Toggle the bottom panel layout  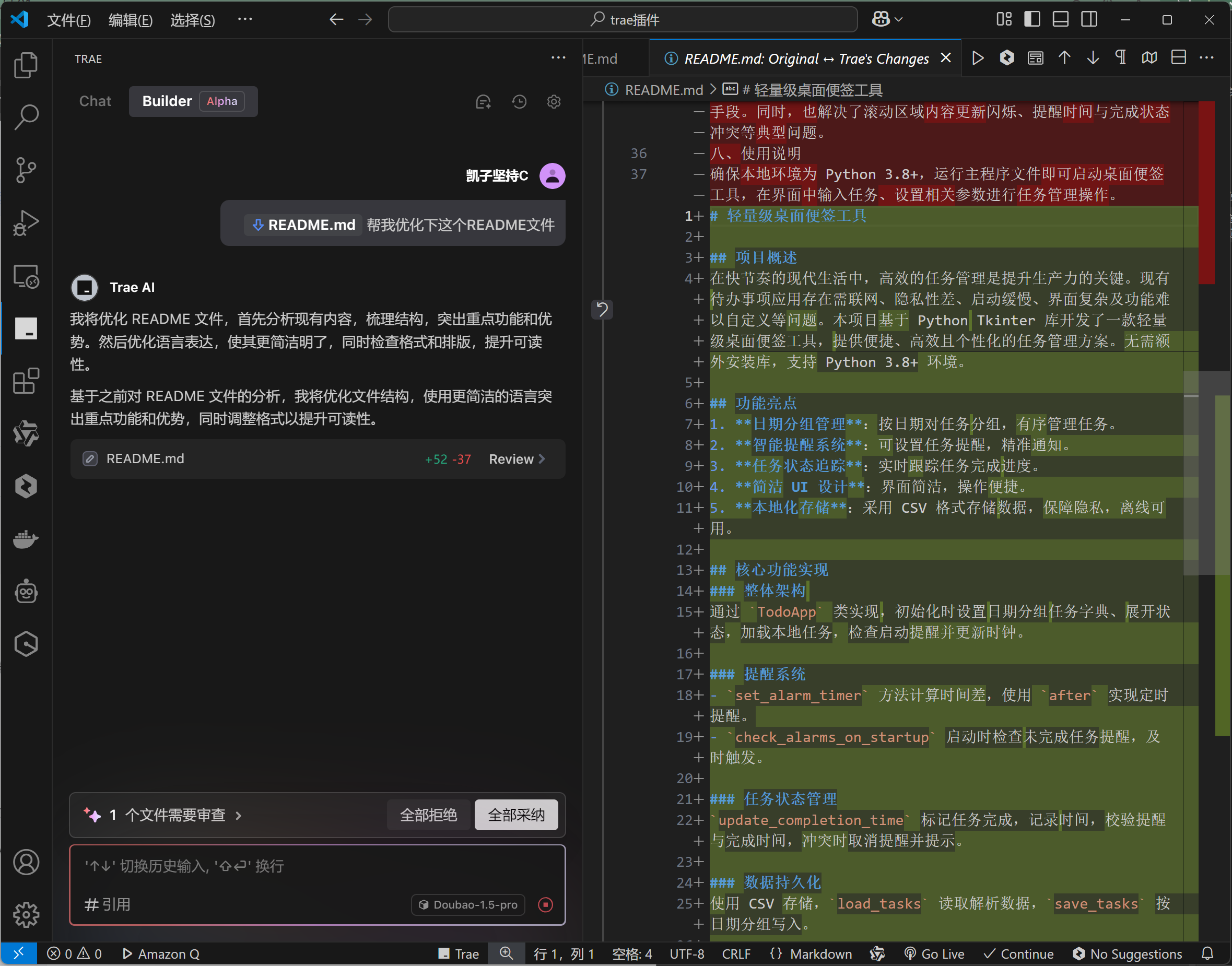[1060, 20]
